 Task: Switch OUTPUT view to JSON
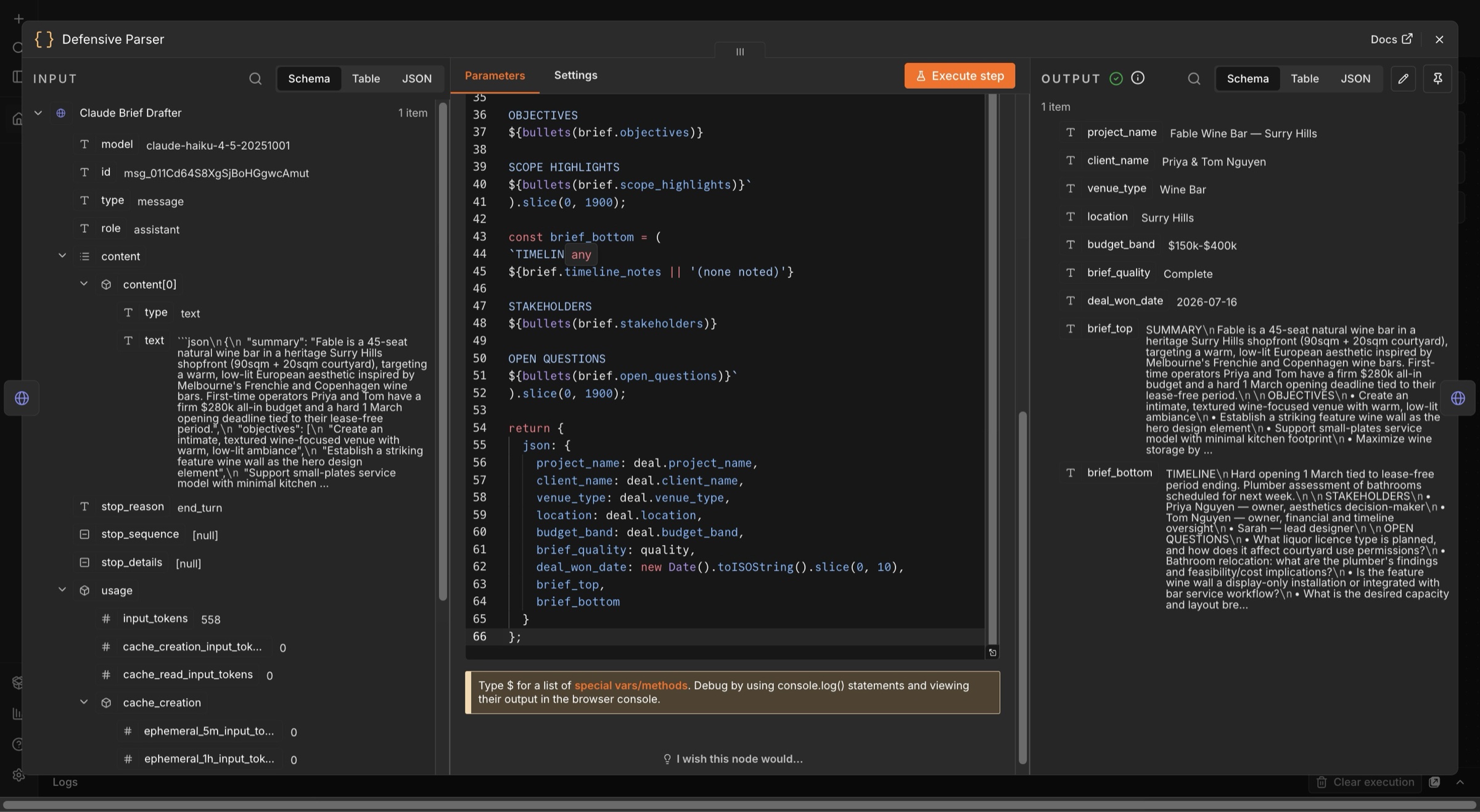pos(1355,79)
